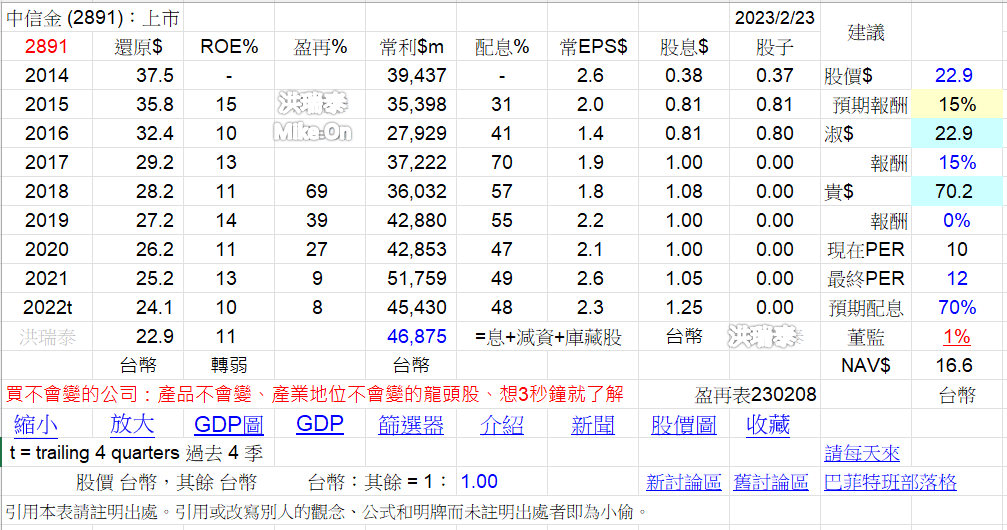The height and width of the screenshot is (530, 1007).
Task: Select the 2016 股子 value 0.80
Action: pos(775,134)
